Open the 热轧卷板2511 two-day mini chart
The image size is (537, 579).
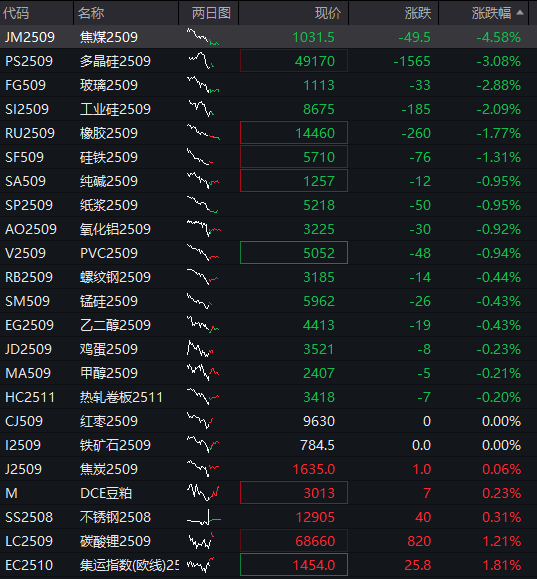203,397
